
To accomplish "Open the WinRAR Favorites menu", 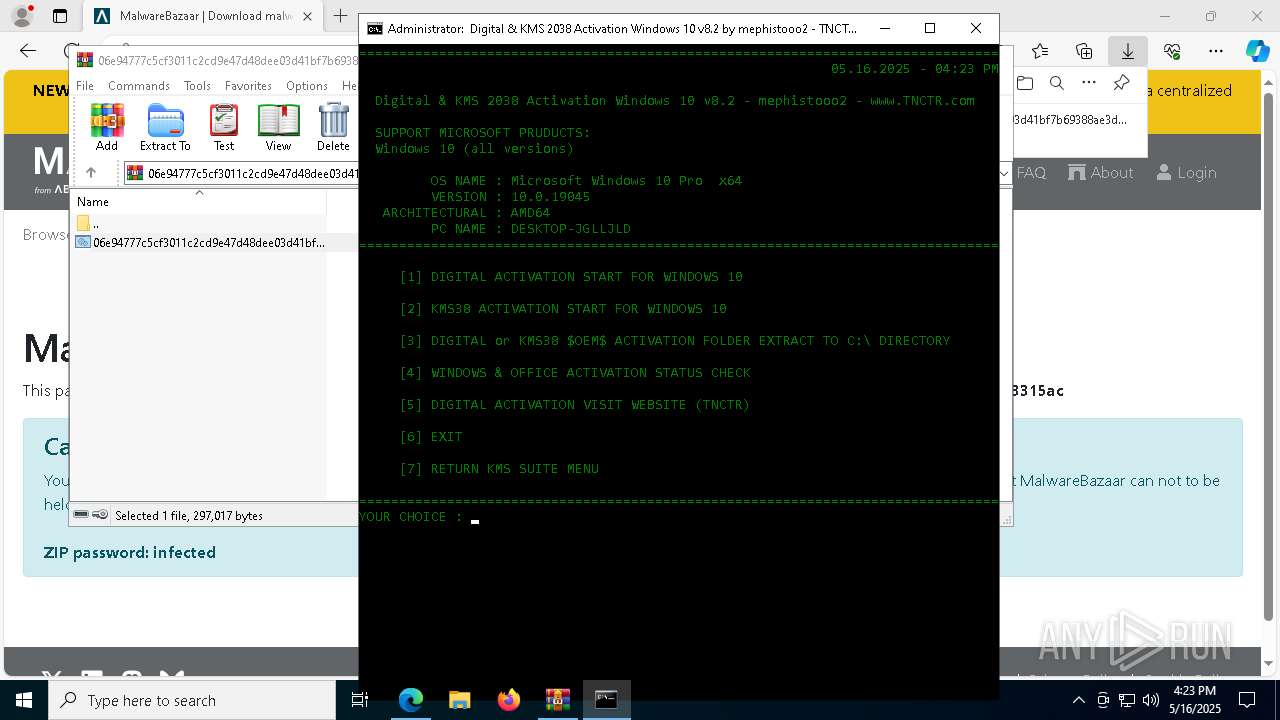I will (248, 86).
